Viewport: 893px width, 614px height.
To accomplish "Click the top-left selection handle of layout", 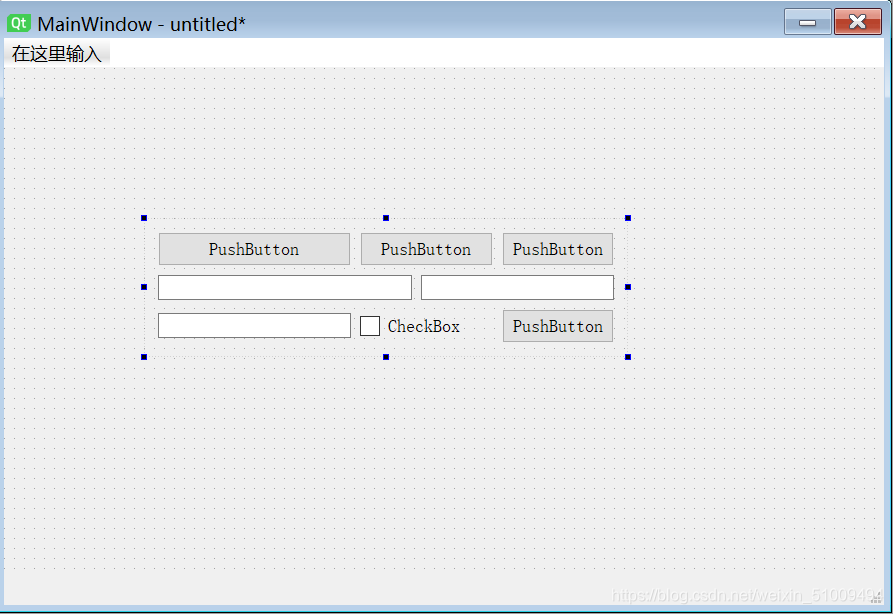I will pyautogui.click(x=144, y=218).
